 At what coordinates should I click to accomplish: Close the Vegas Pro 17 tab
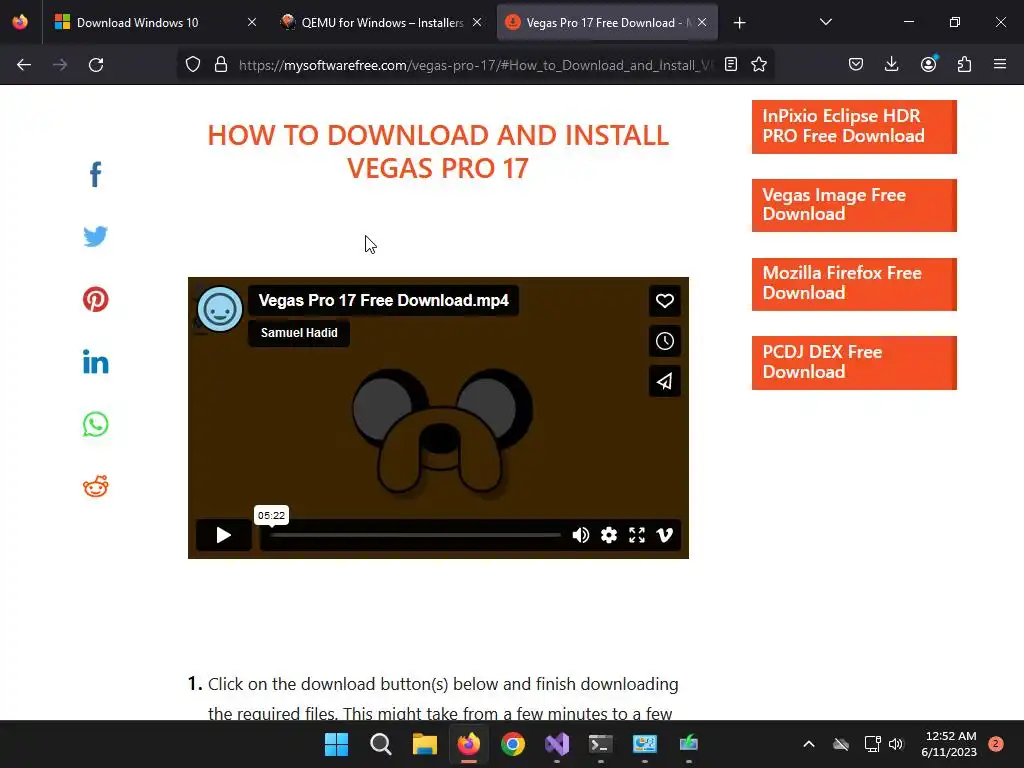[x=702, y=22]
